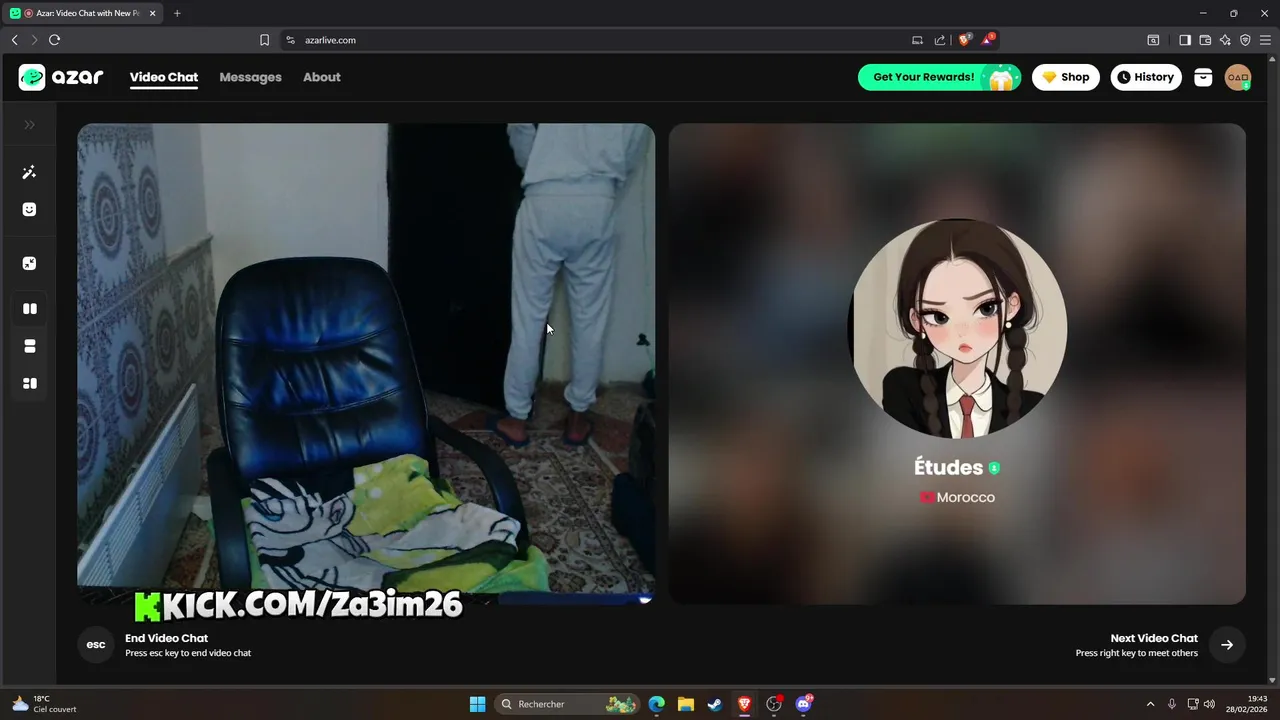
Task: Open Leo AI sparkle icon
Action: [1225, 40]
